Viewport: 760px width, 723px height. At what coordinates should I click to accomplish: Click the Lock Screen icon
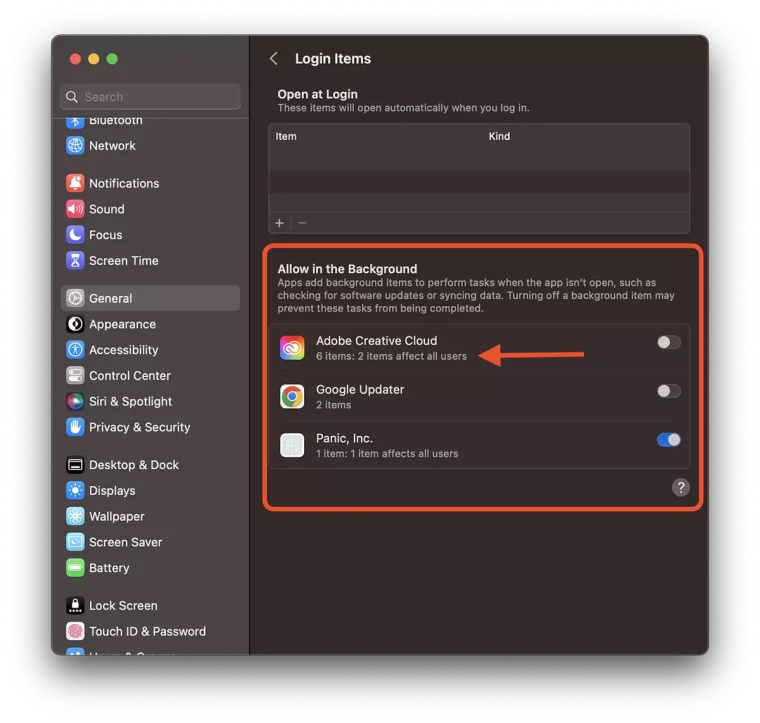point(75,605)
